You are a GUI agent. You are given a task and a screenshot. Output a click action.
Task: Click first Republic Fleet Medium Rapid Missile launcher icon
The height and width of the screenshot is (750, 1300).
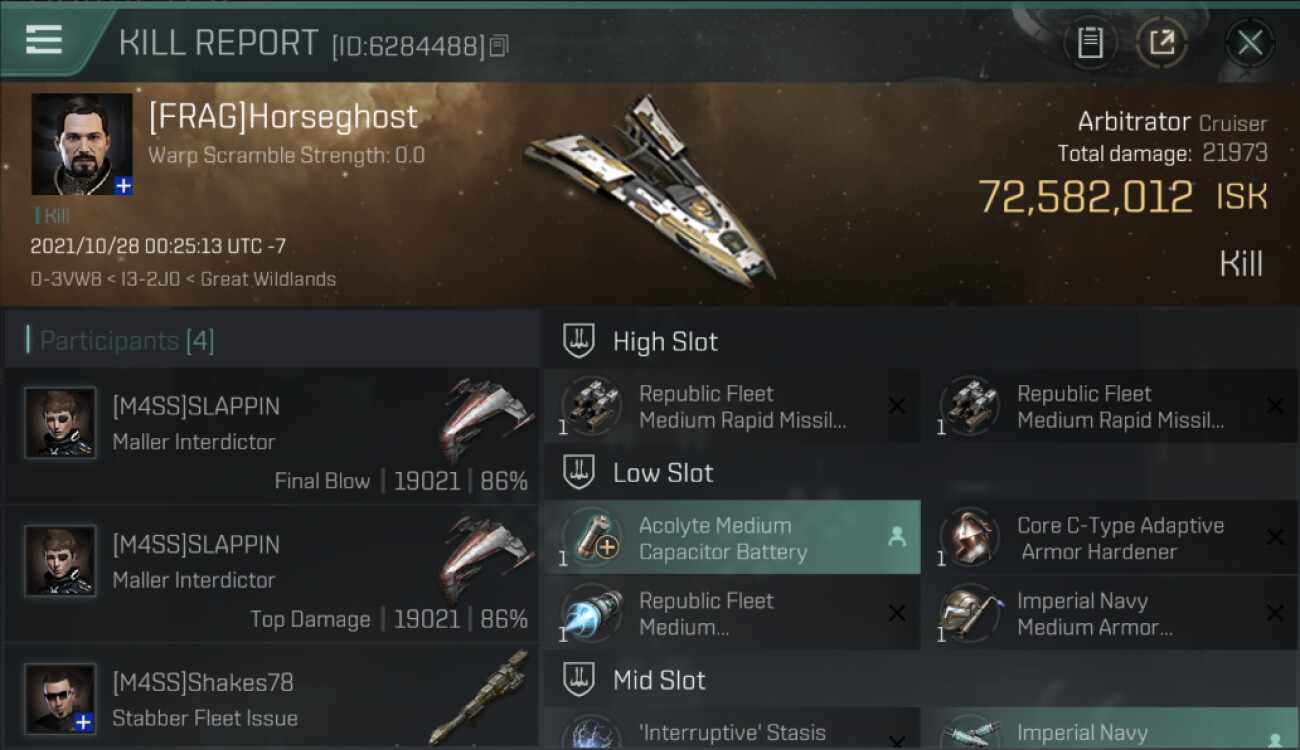(x=592, y=406)
